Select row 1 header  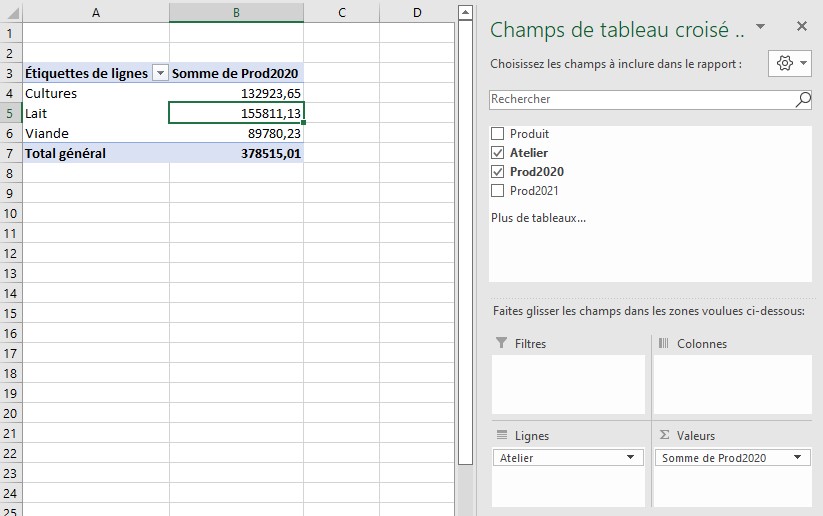point(11,34)
